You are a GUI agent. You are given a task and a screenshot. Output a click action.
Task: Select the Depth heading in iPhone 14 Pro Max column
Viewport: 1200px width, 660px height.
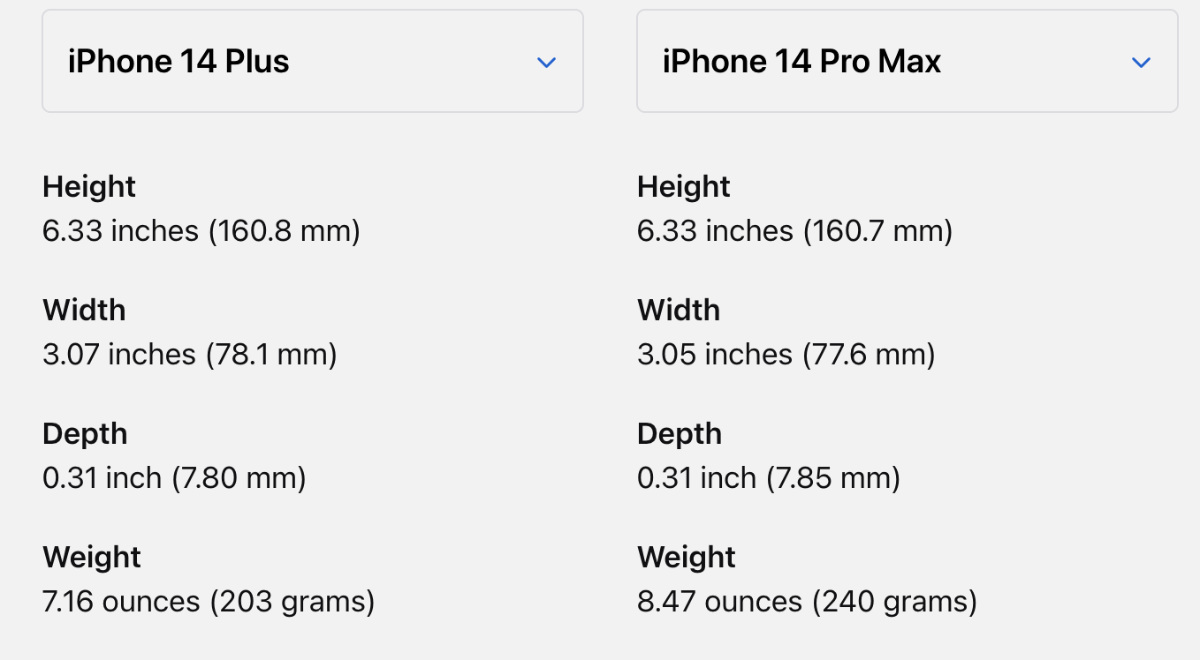[x=680, y=434]
